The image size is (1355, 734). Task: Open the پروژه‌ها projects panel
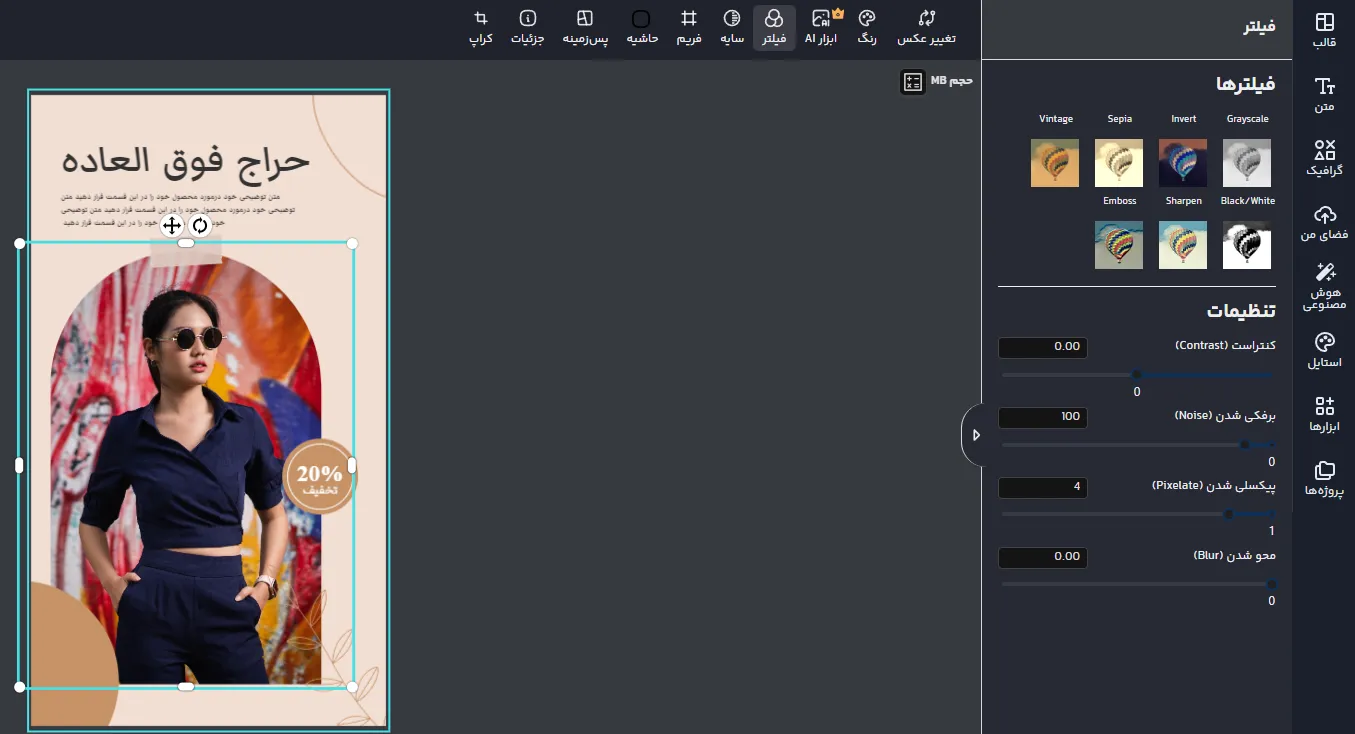click(1324, 478)
